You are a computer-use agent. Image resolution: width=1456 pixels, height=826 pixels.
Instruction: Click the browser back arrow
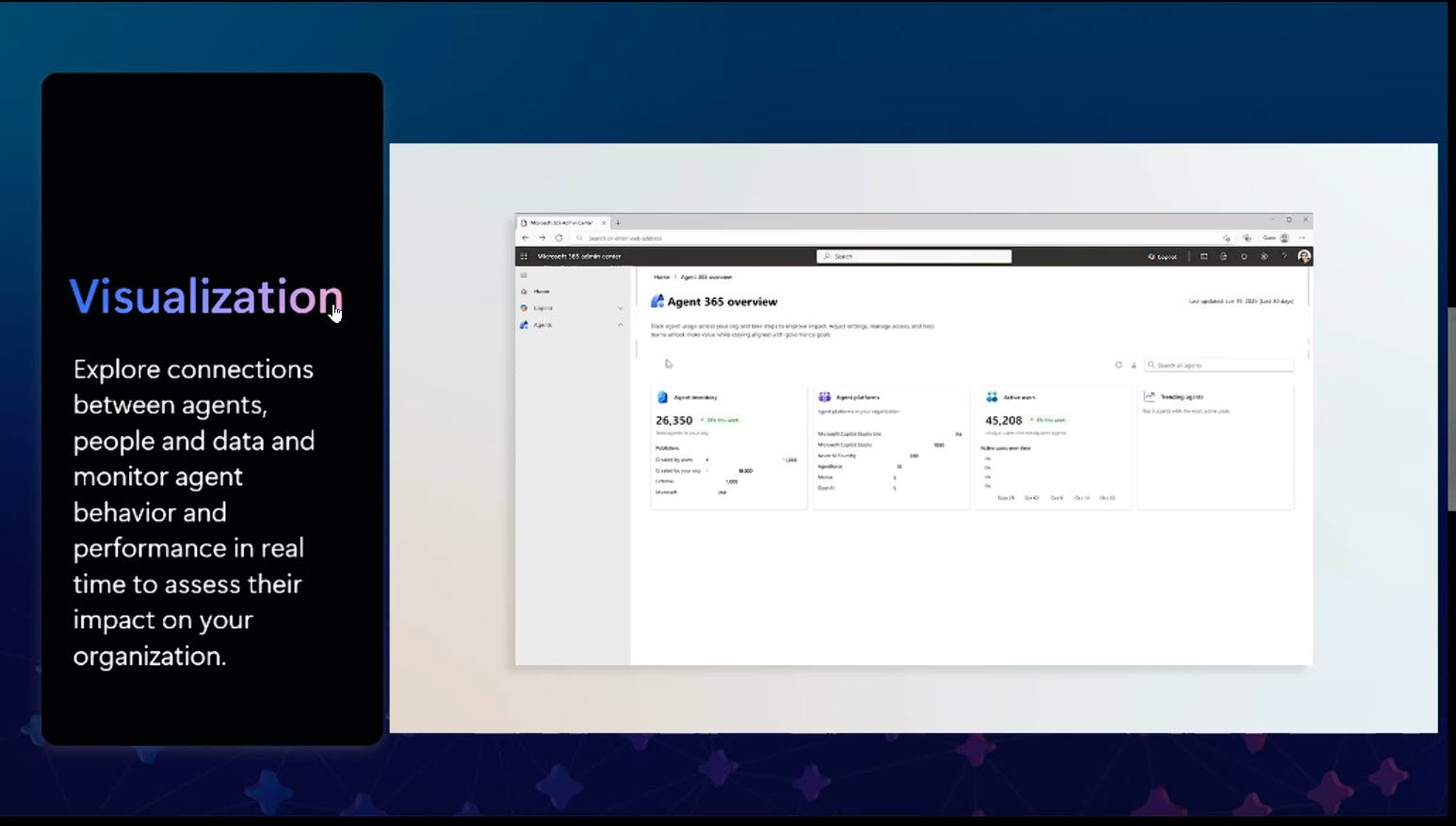[x=526, y=238]
